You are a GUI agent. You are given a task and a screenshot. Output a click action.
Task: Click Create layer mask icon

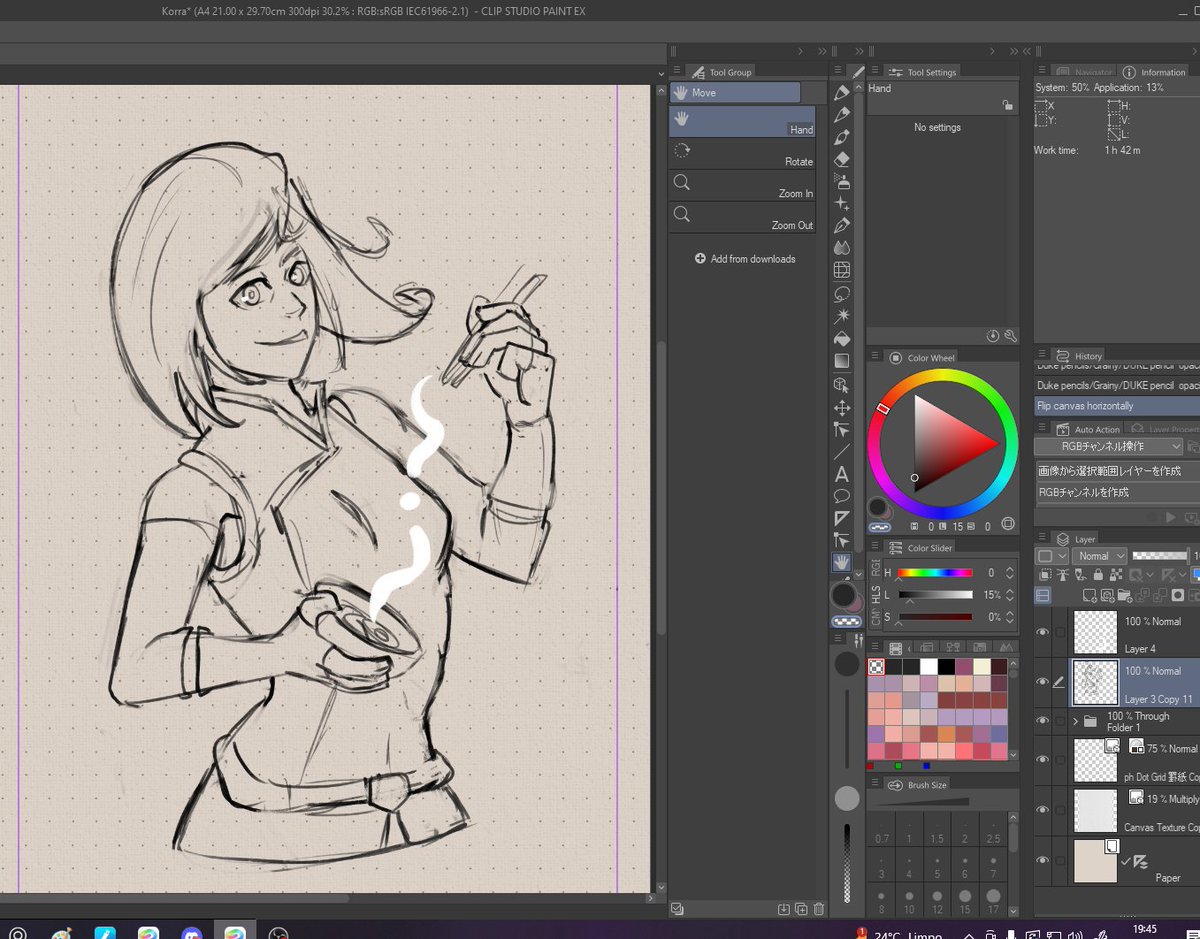(1178, 595)
